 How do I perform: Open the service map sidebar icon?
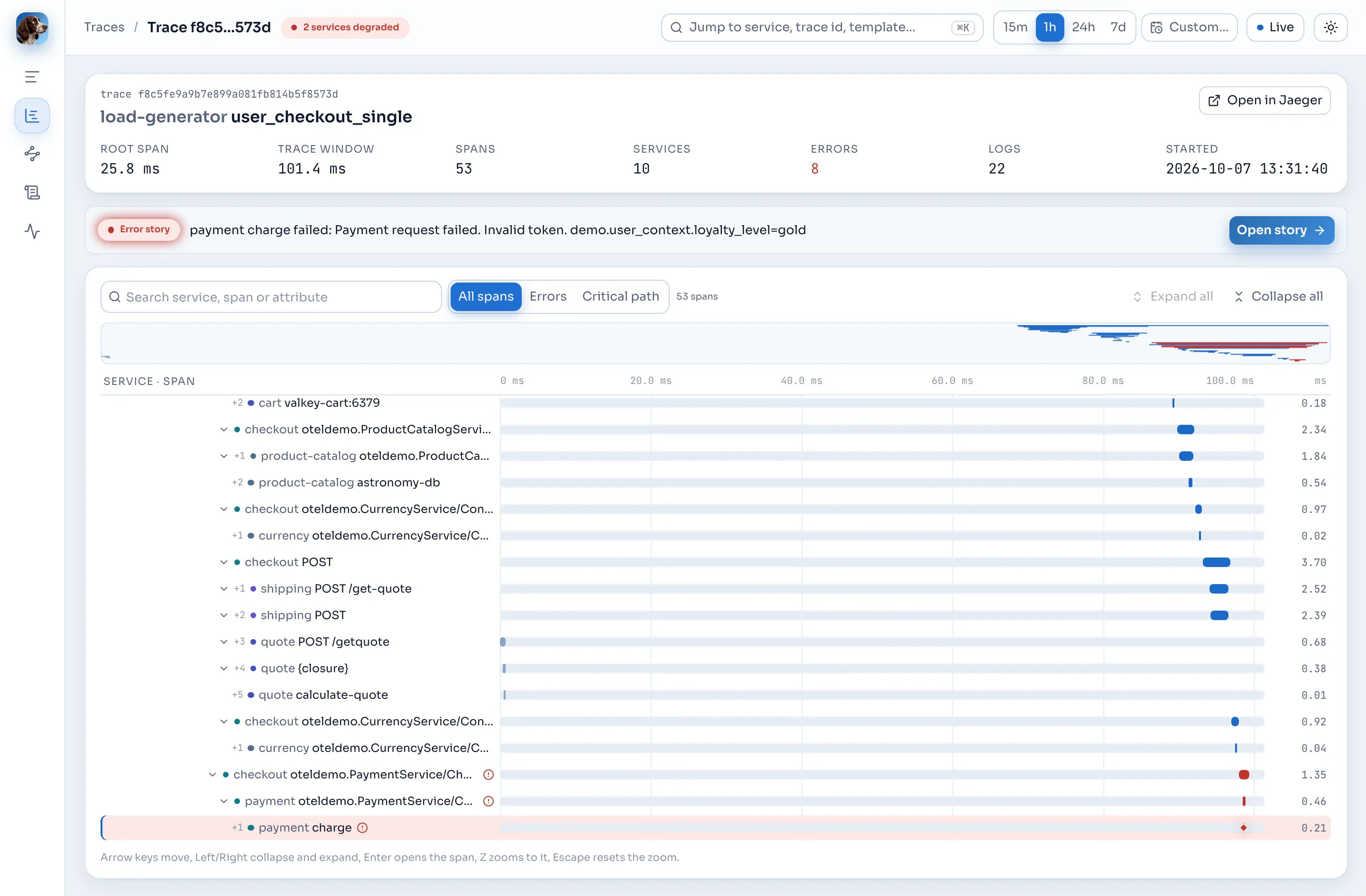pos(32,154)
